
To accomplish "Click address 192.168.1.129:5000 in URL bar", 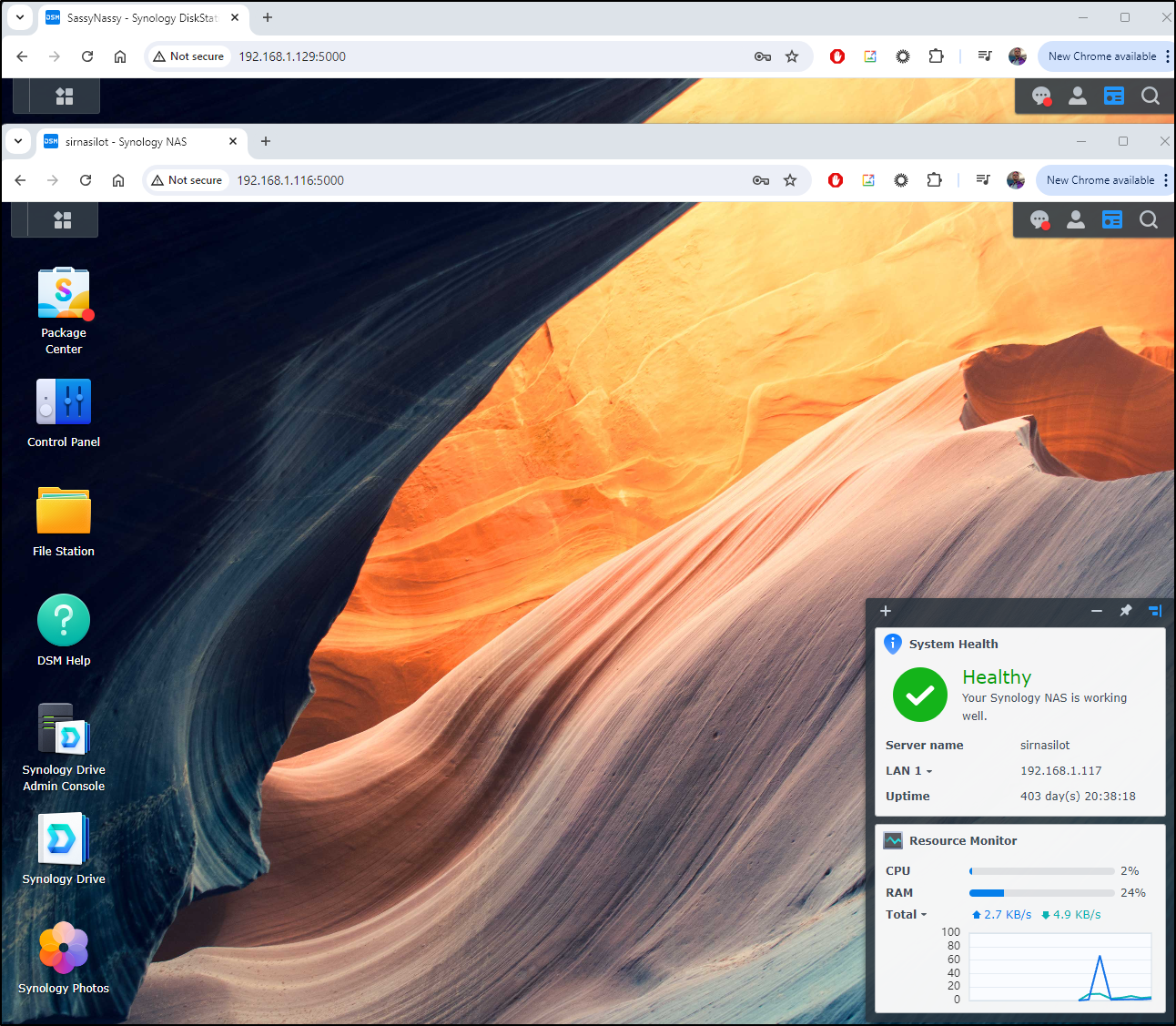I will click(292, 56).
